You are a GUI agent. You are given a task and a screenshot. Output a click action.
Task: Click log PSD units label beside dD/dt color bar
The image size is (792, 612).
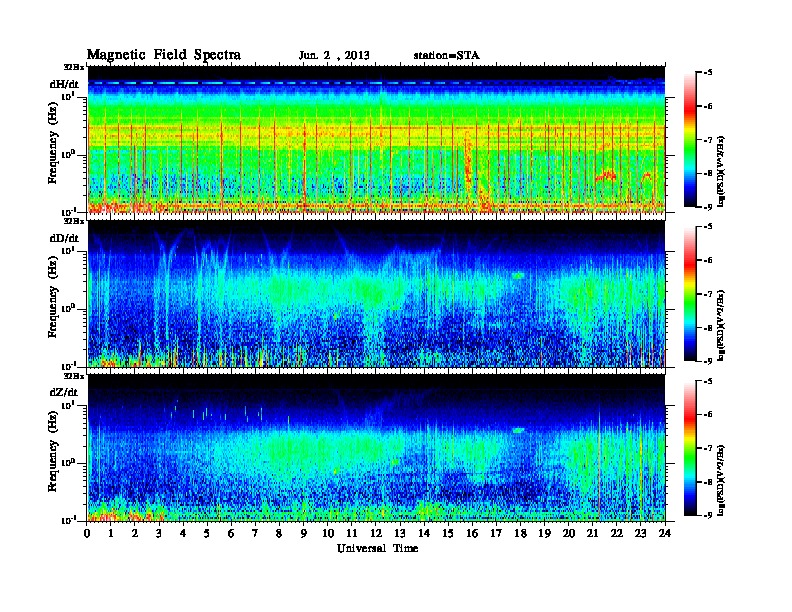point(722,325)
